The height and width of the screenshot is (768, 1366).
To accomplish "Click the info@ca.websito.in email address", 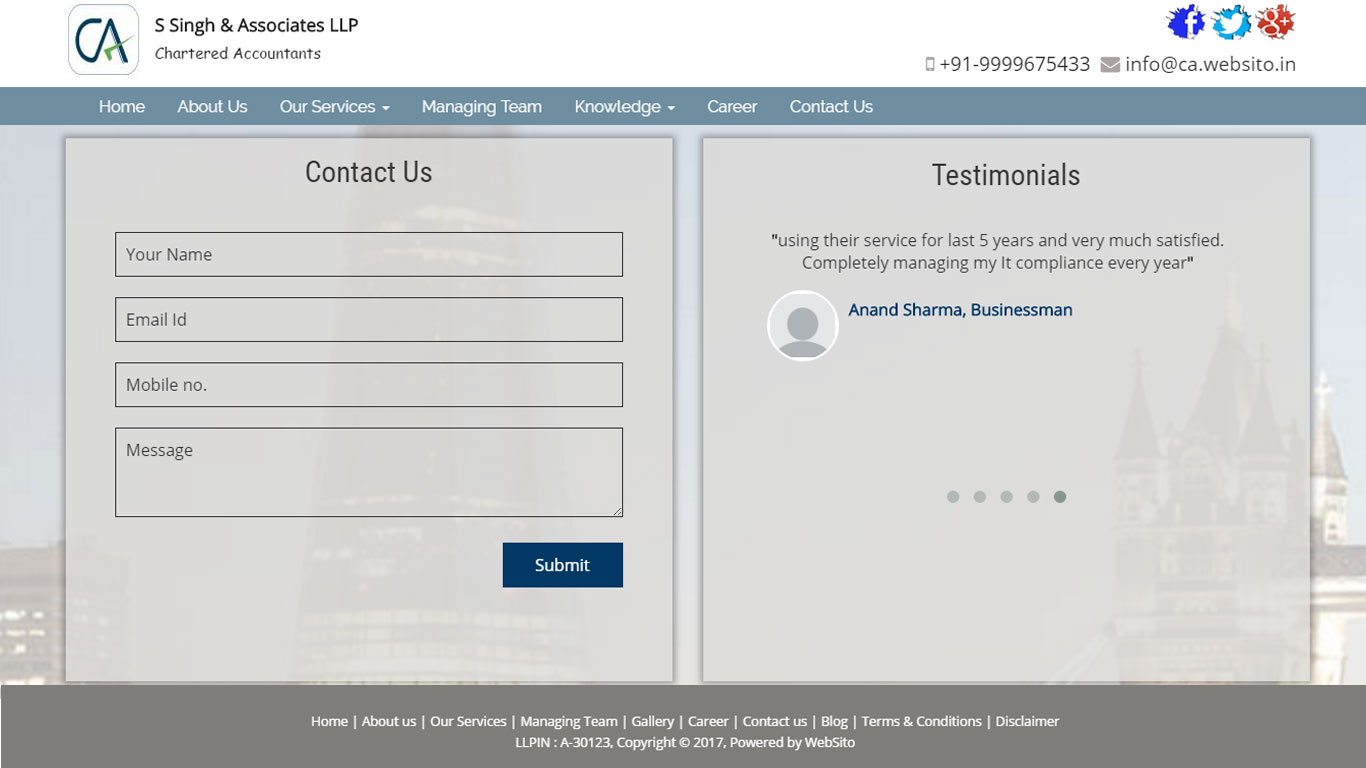I will tap(1210, 64).
